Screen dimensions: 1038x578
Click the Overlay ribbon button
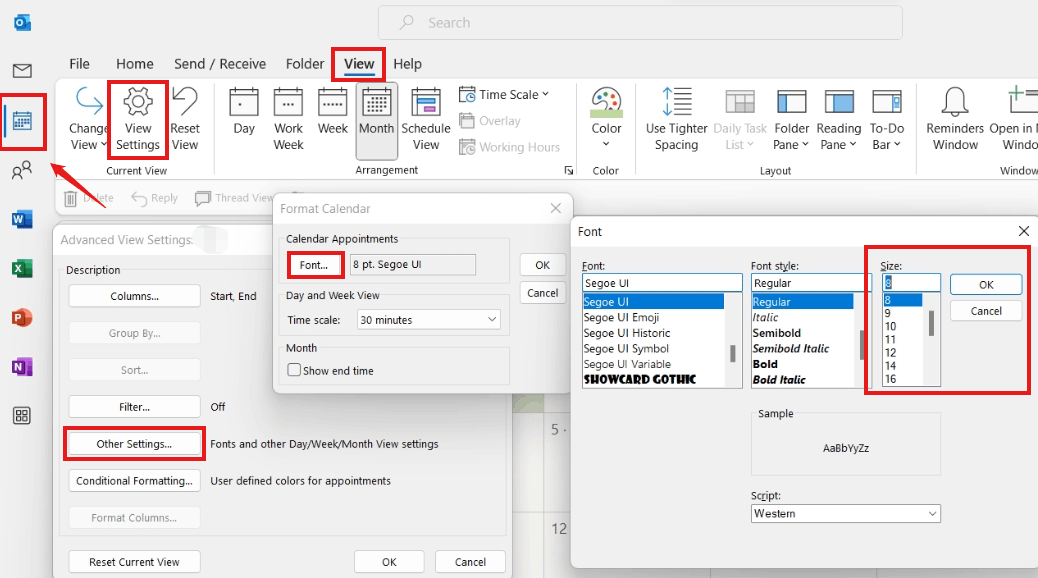[490, 121]
